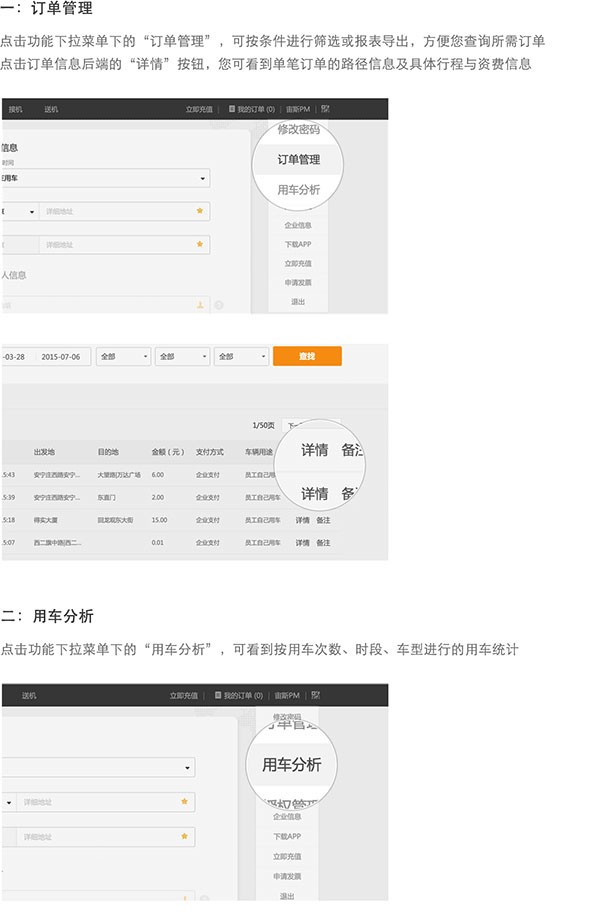
Task: Click 立即充值 in the 用车分析 illustration top bar
Action: [x=184, y=696]
